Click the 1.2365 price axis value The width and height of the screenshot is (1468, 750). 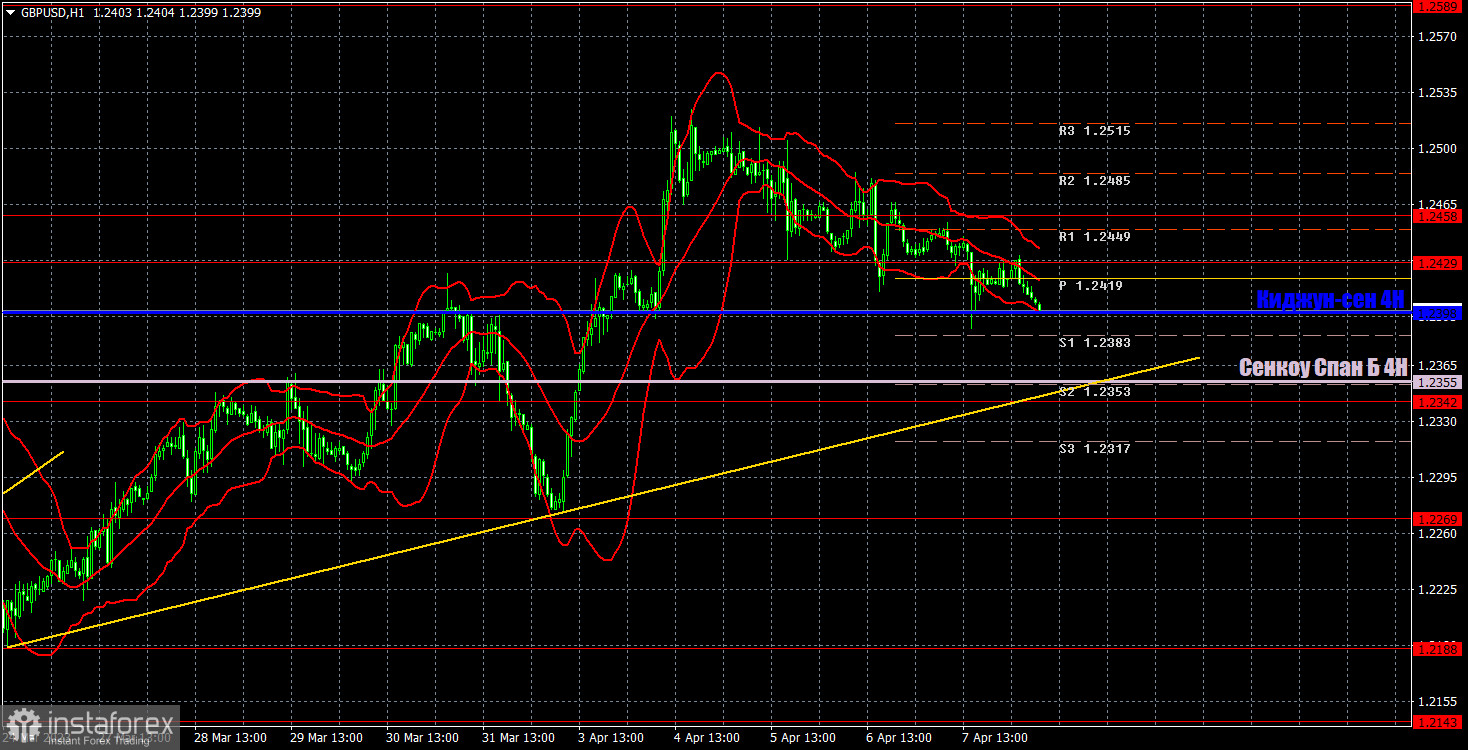[x=1438, y=366]
